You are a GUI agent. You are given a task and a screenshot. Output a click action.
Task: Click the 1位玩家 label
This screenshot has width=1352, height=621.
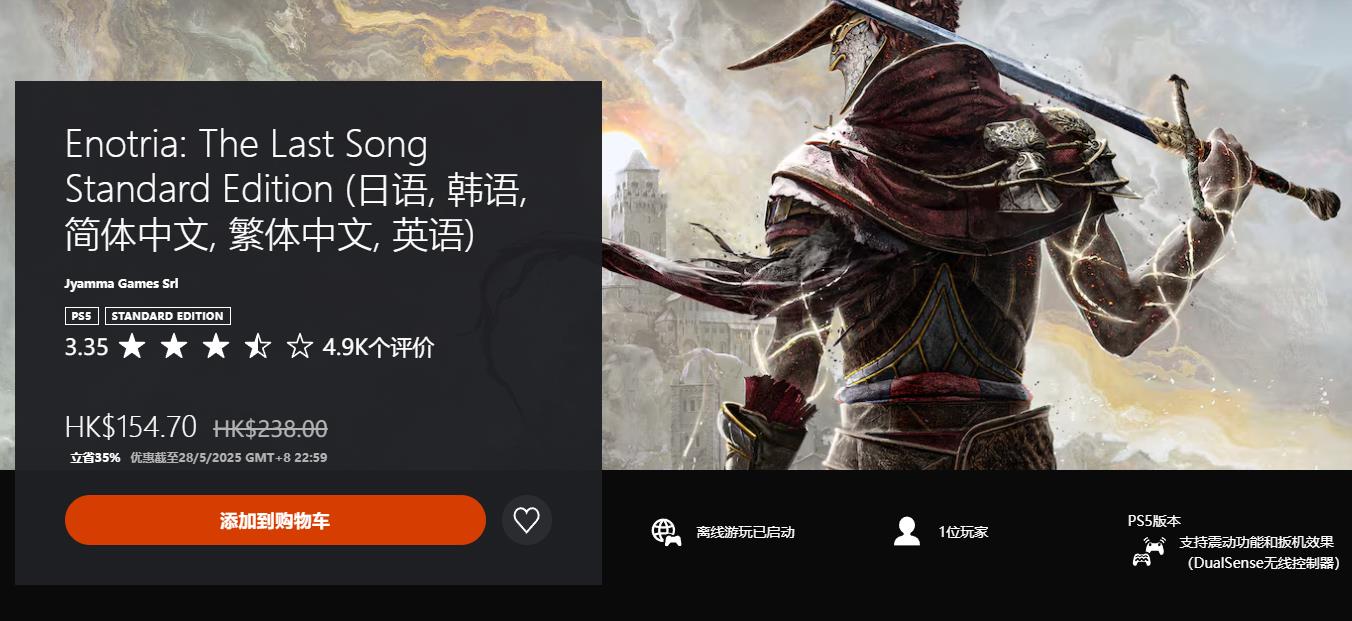(x=963, y=532)
